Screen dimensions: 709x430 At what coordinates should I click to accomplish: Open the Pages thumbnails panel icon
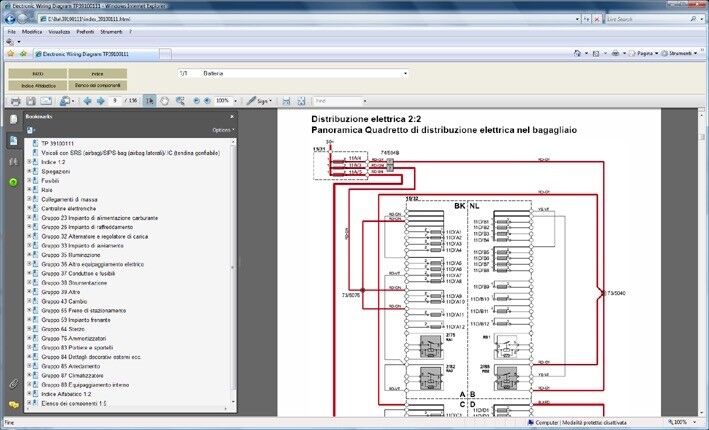(x=13, y=120)
